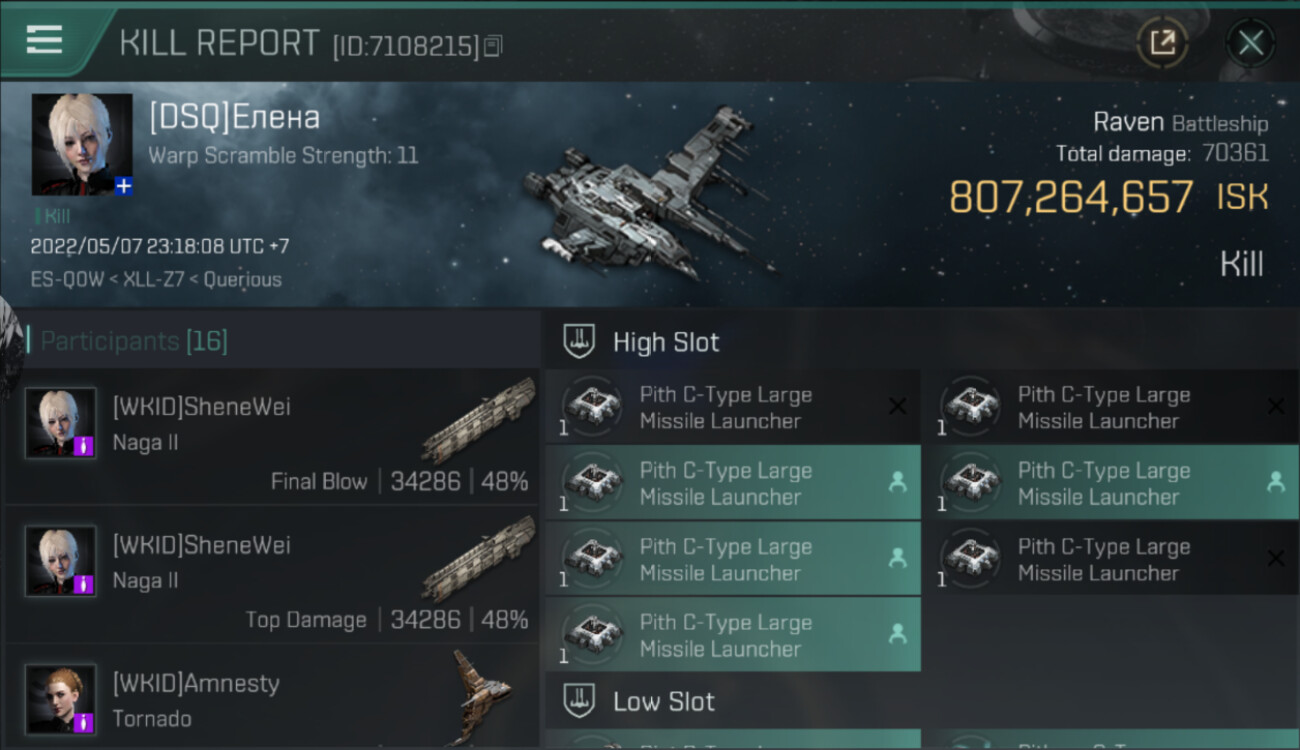
Task: View the Raven battleship image
Action: (x=648, y=197)
